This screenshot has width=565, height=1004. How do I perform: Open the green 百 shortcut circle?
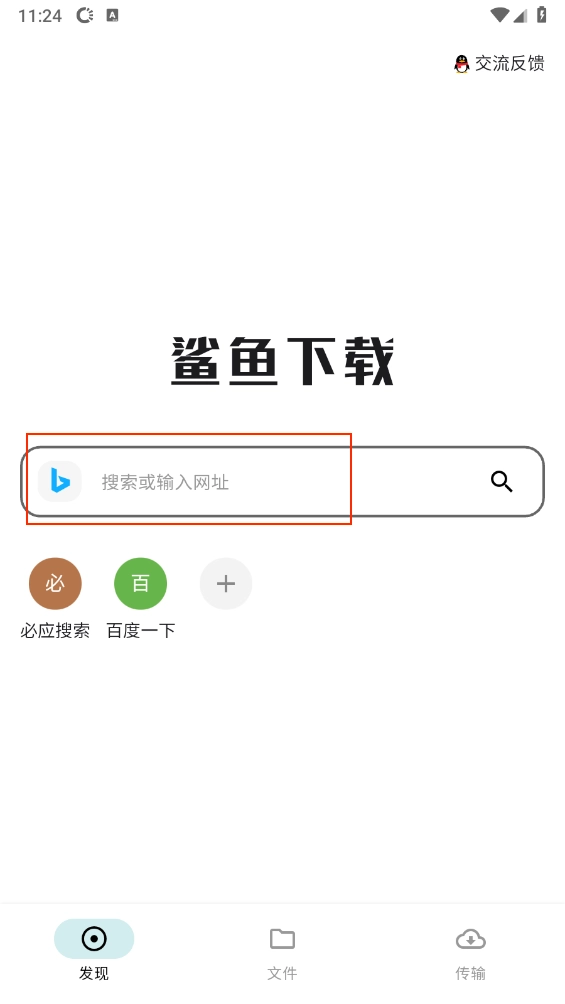140,583
